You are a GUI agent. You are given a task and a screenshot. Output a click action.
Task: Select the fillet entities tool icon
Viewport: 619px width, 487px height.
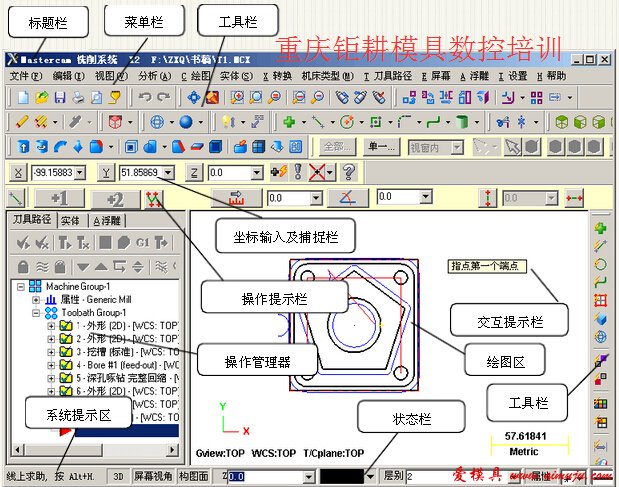[x=405, y=122]
